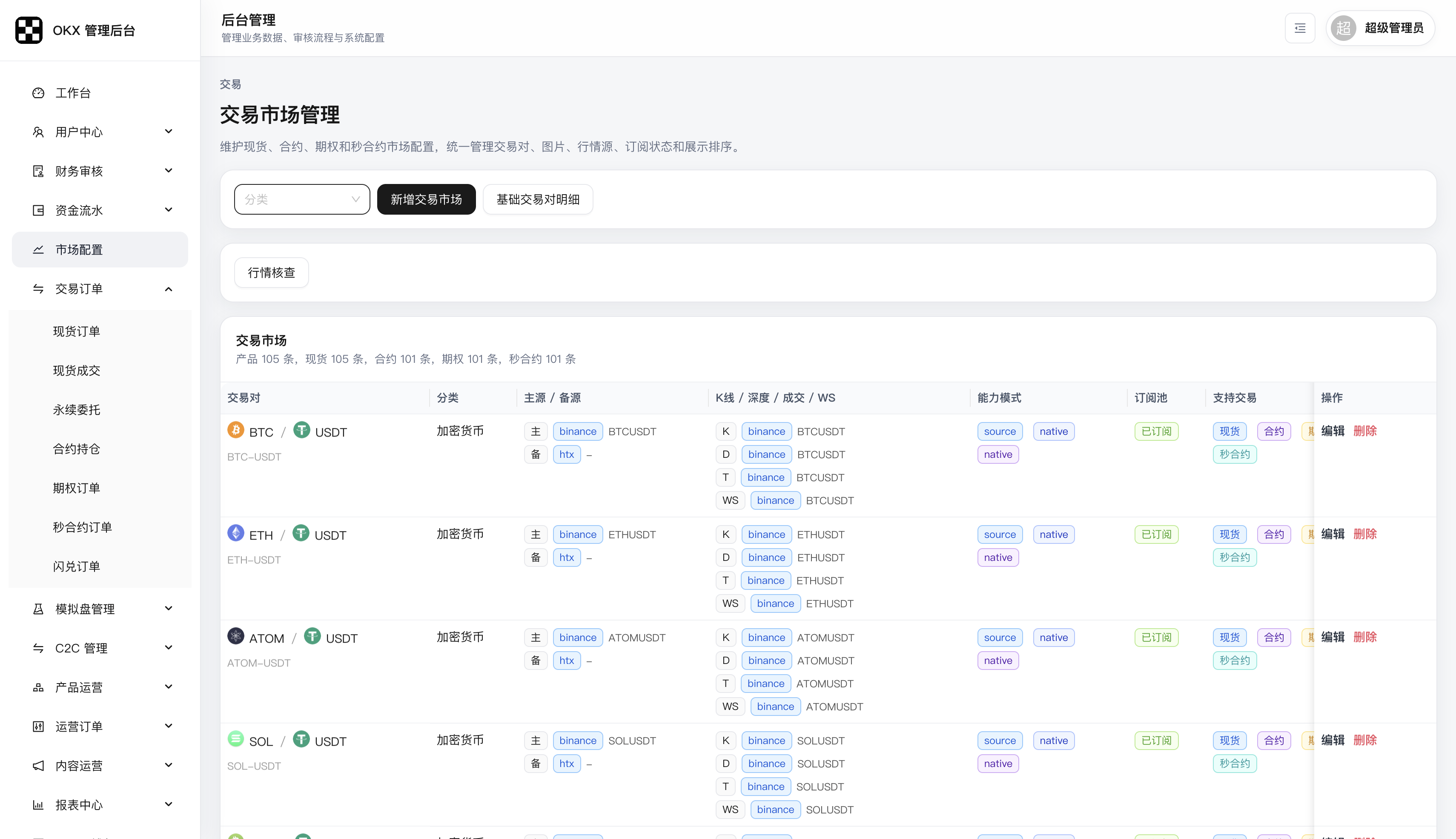Click the 运营订单 icon

(38, 727)
